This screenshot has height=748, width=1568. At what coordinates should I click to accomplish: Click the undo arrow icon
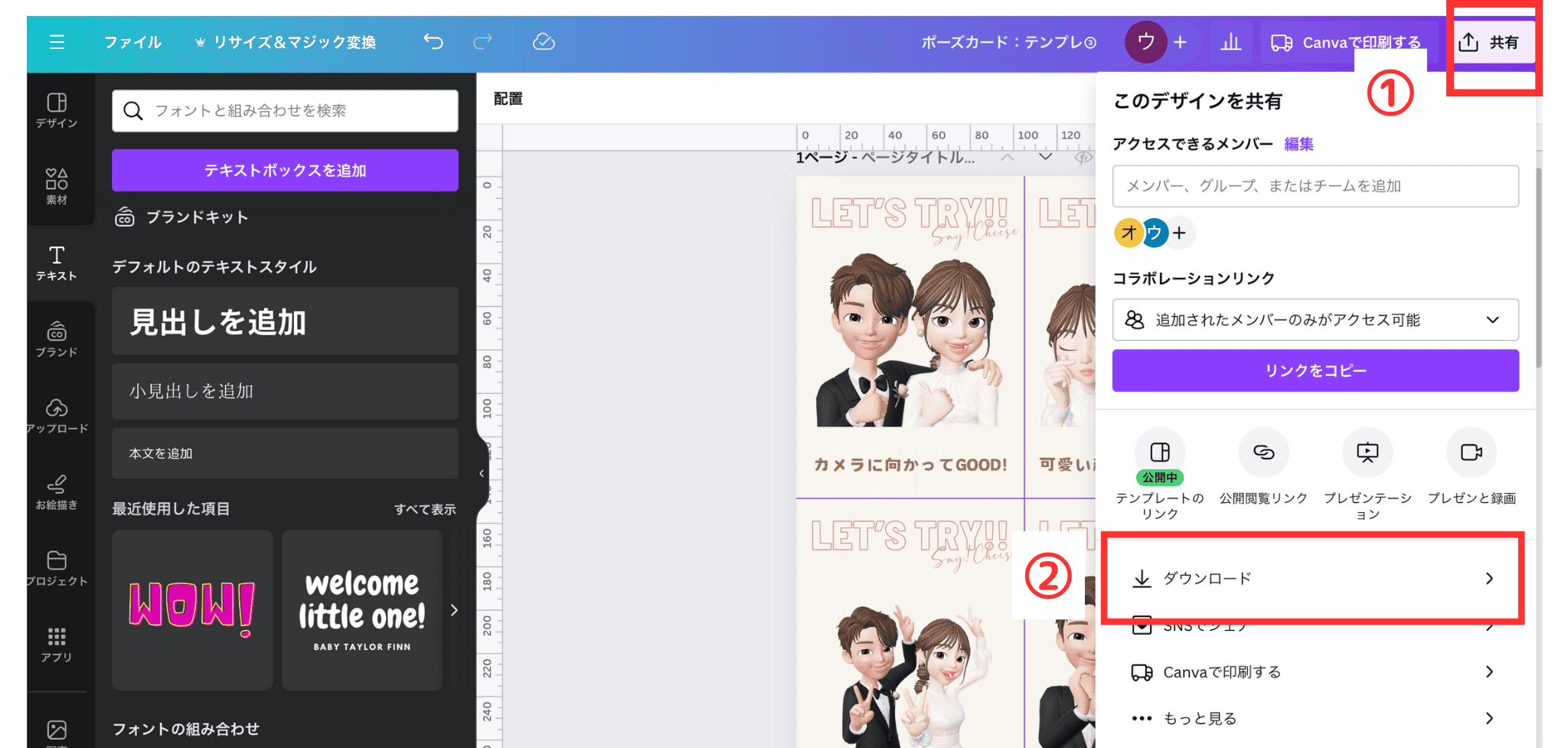point(433,42)
